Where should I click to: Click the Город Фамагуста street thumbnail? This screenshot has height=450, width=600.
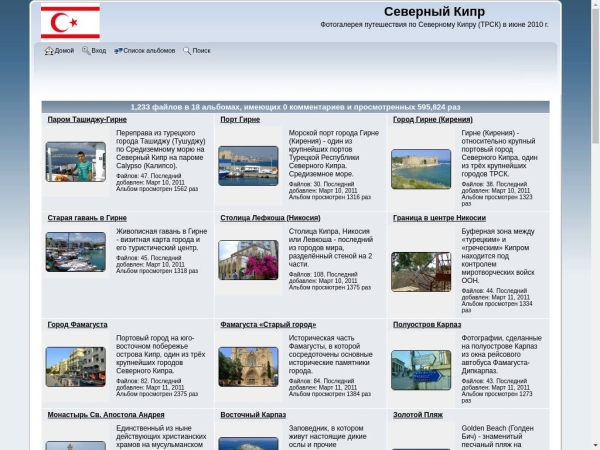(76, 367)
